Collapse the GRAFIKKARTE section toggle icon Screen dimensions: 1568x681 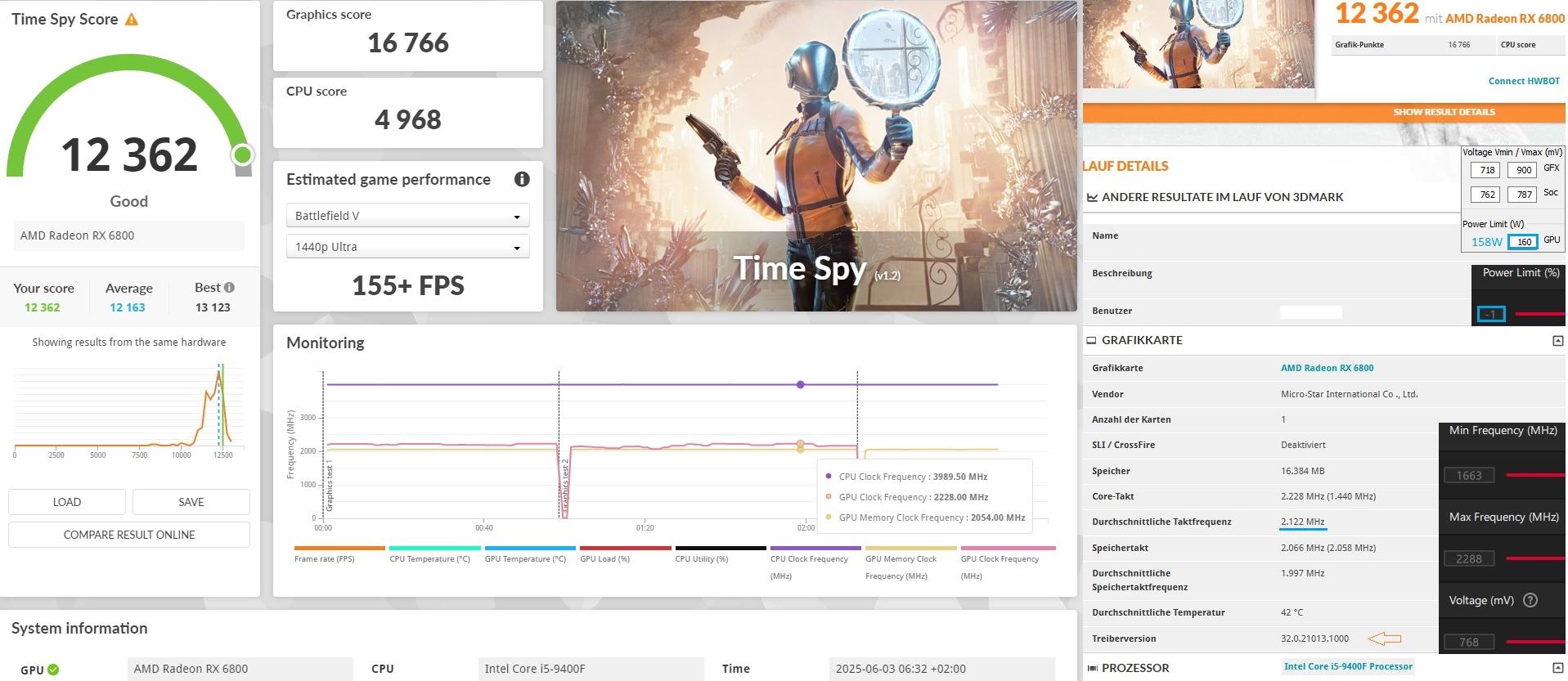coord(1557,341)
